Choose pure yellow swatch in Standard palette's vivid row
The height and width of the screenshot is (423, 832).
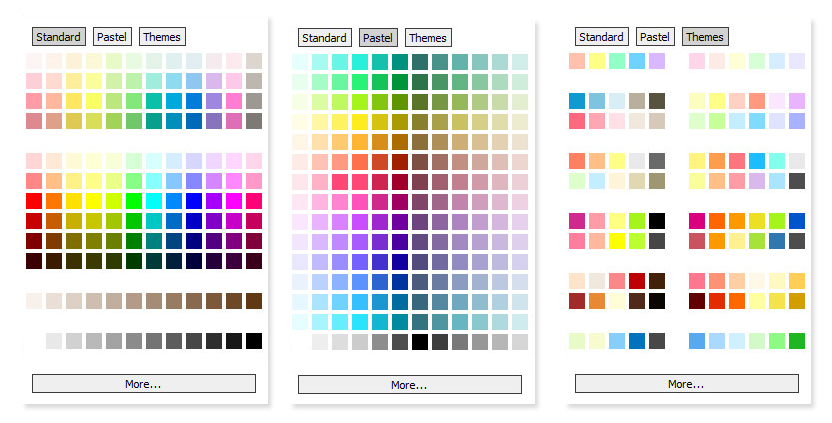[x=94, y=201]
